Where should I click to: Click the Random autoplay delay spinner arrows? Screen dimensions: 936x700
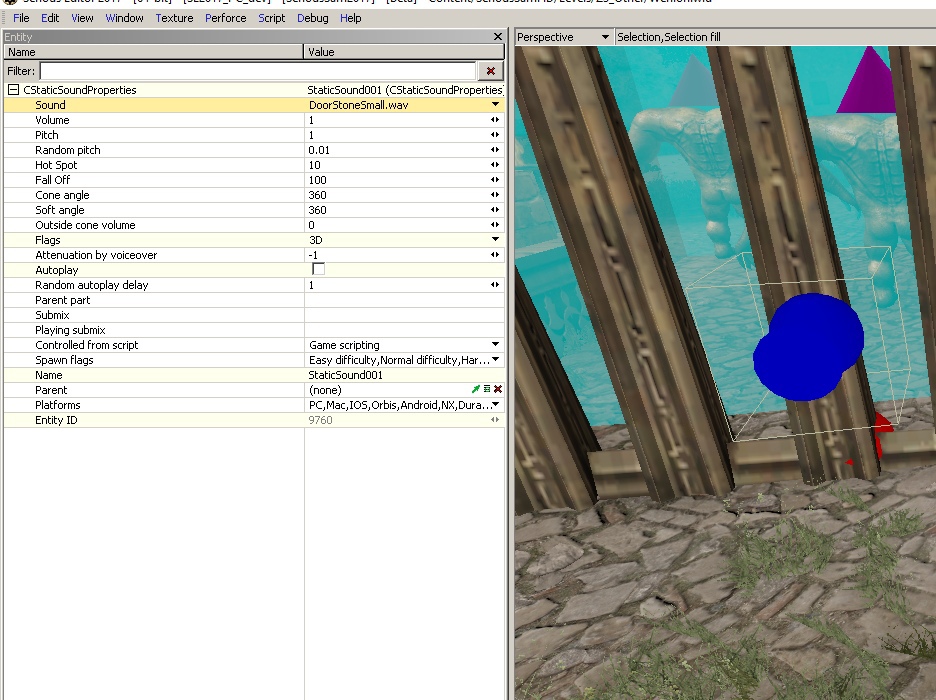tap(495, 285)
